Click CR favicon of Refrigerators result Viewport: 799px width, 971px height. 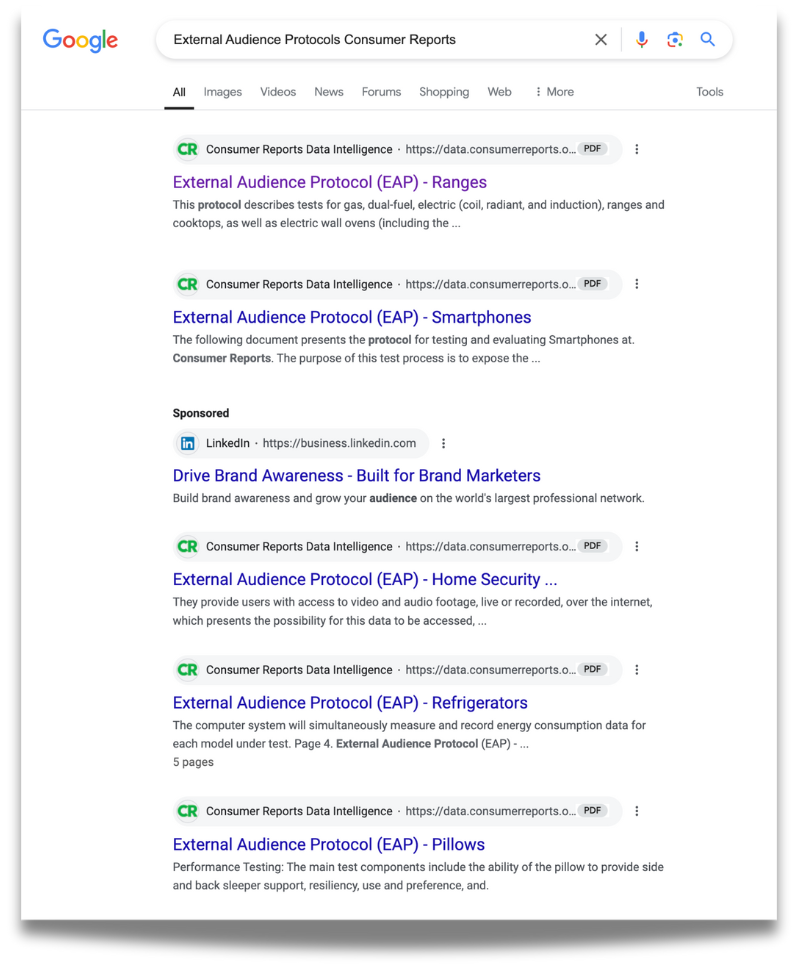pyautogui.click(x=188, y=670)
